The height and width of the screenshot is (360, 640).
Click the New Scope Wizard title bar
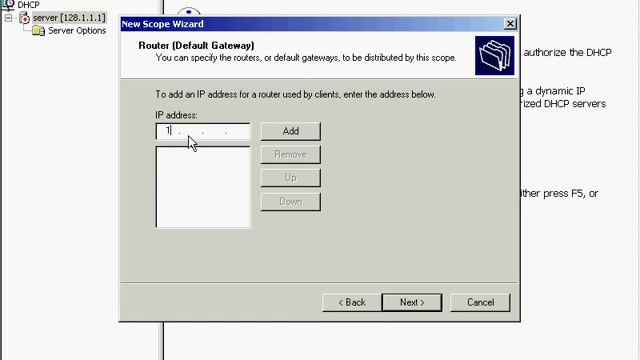pyautogui.click(x=312, y=24)
